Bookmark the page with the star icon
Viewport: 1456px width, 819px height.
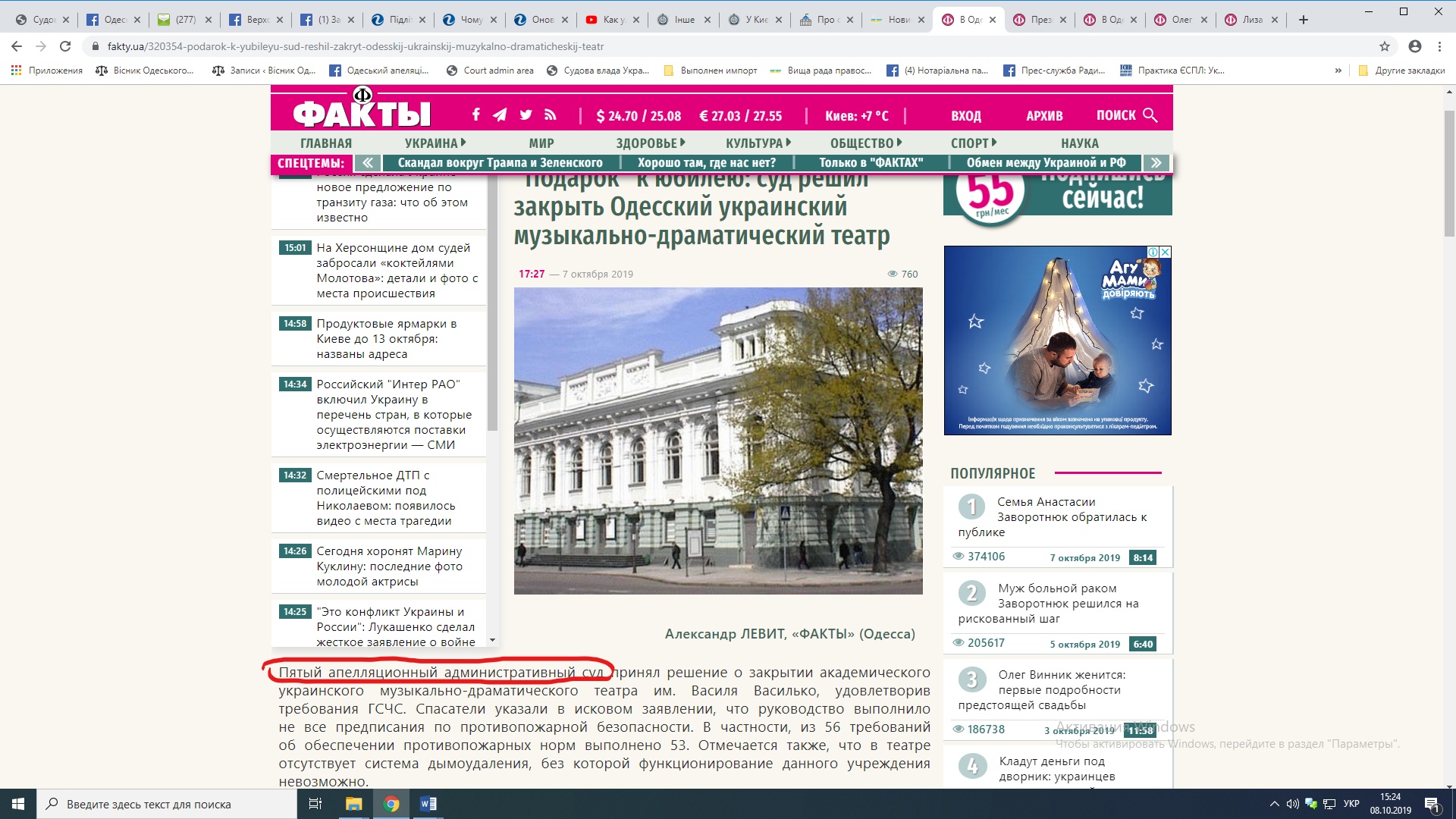tap(1385, 46)
